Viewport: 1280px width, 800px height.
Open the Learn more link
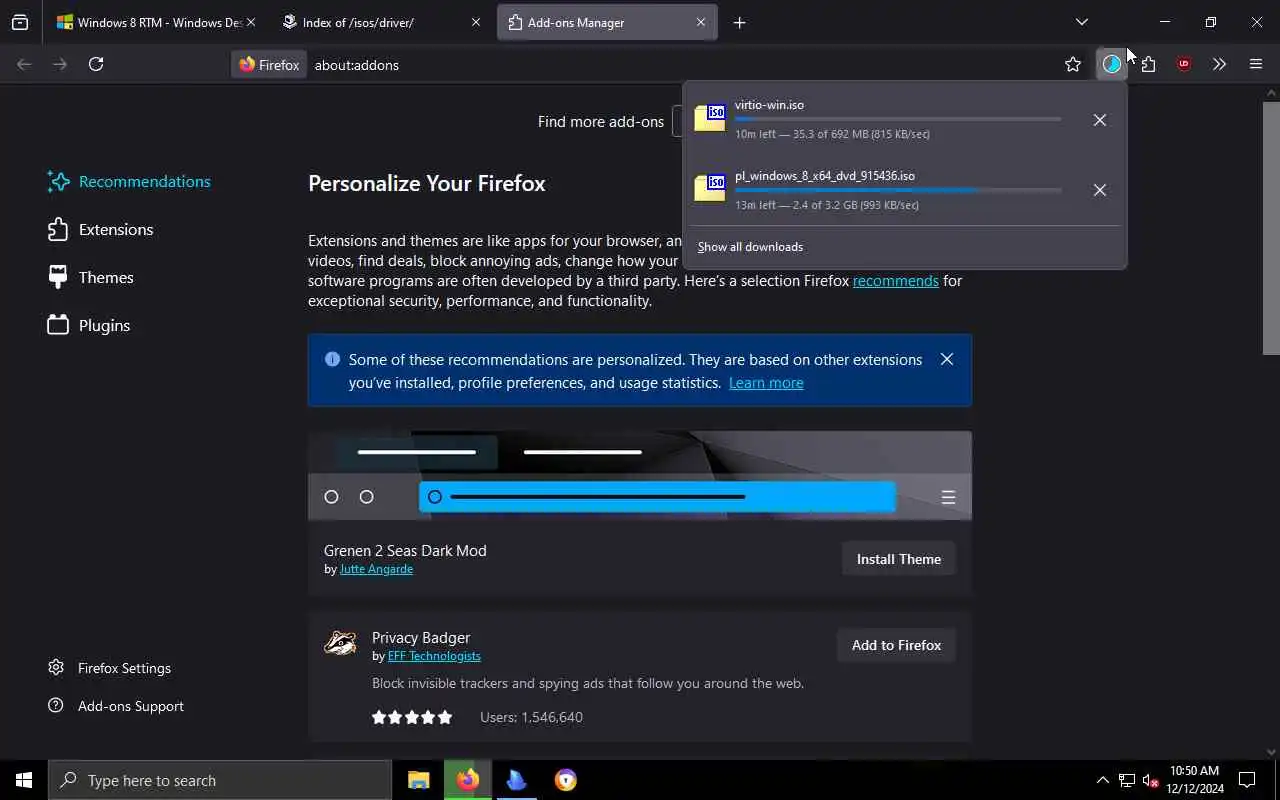pyautogui.click(x=766, y=383)
